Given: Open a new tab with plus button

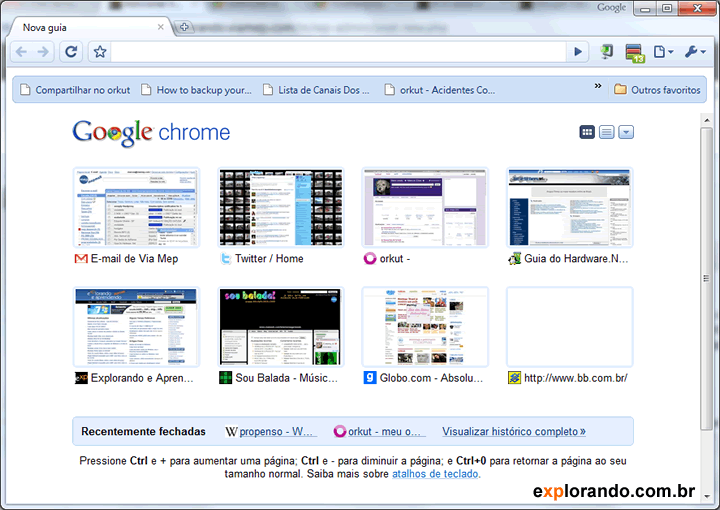Looking at the screenshot, I should pyautogui.click(x=184, y=27).
